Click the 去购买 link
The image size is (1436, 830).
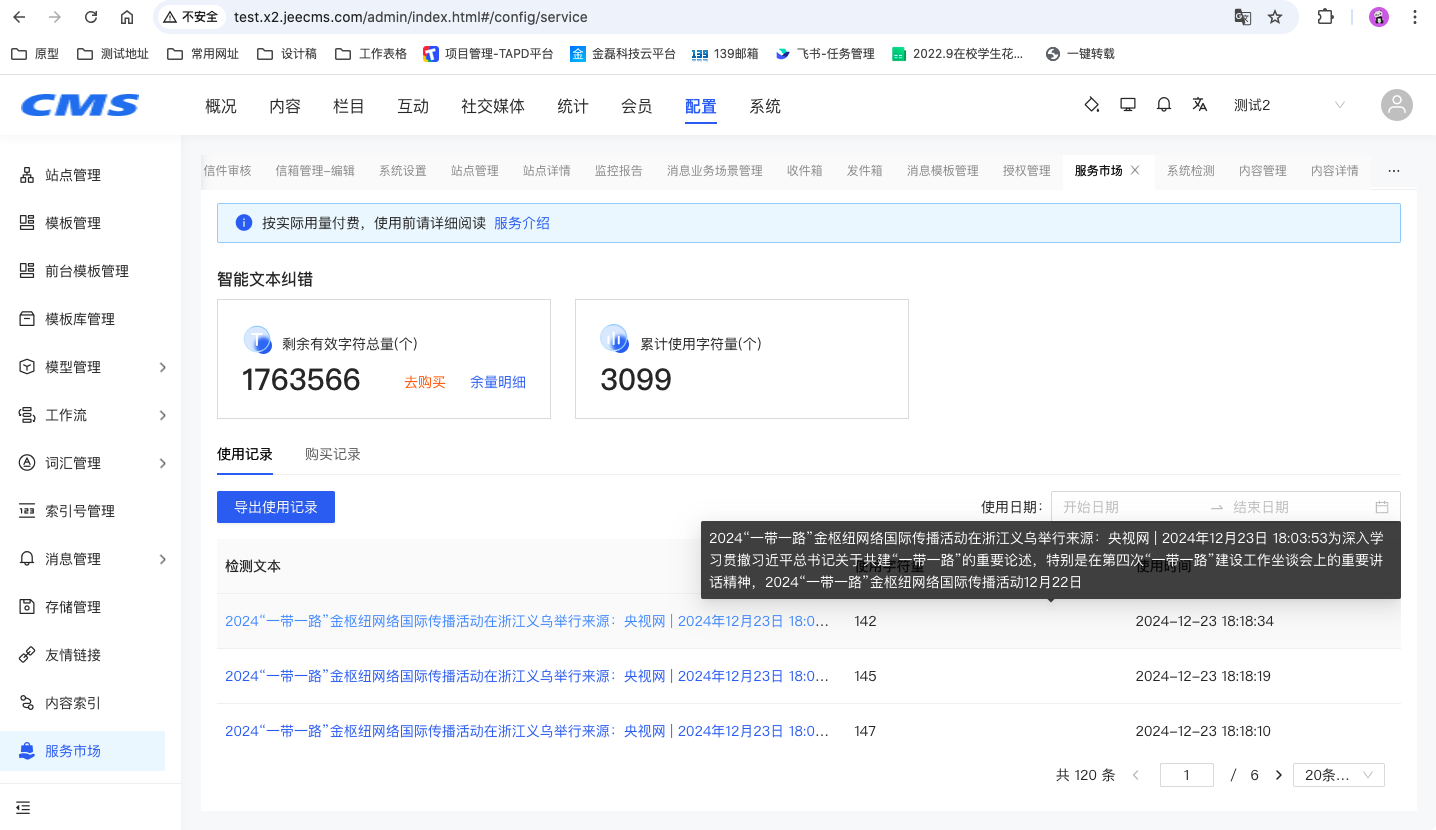tap(424, 382)
